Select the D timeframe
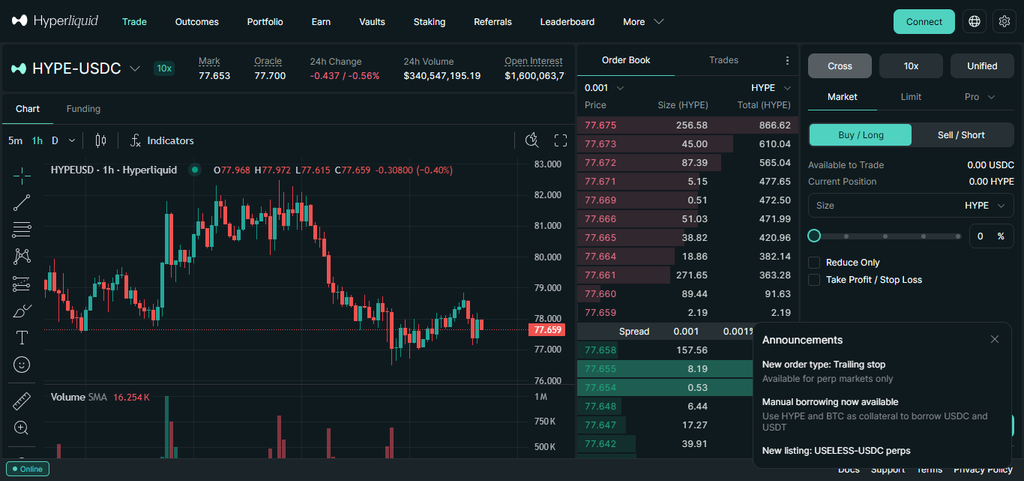Viewport: 1024px width, 481px height. pos(55,140)
